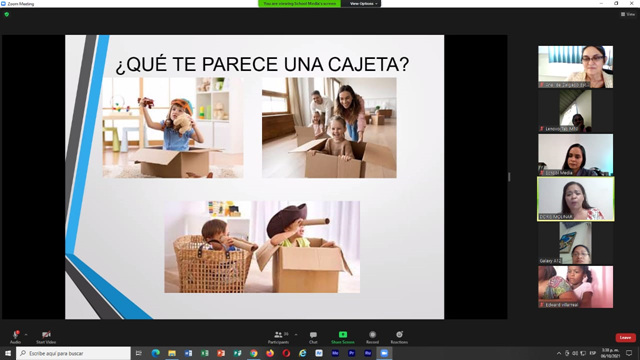Click the children with cardboard telescopes photo

coord(262,247)
